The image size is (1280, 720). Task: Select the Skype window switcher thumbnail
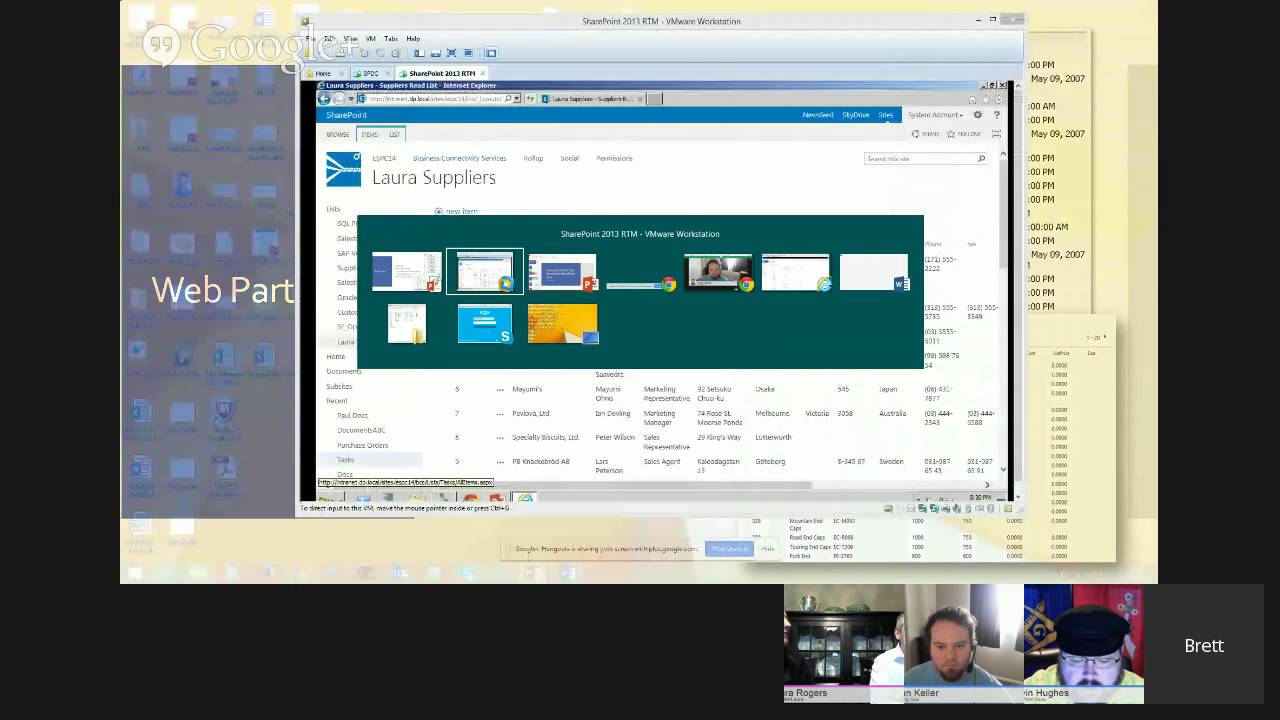485,324
